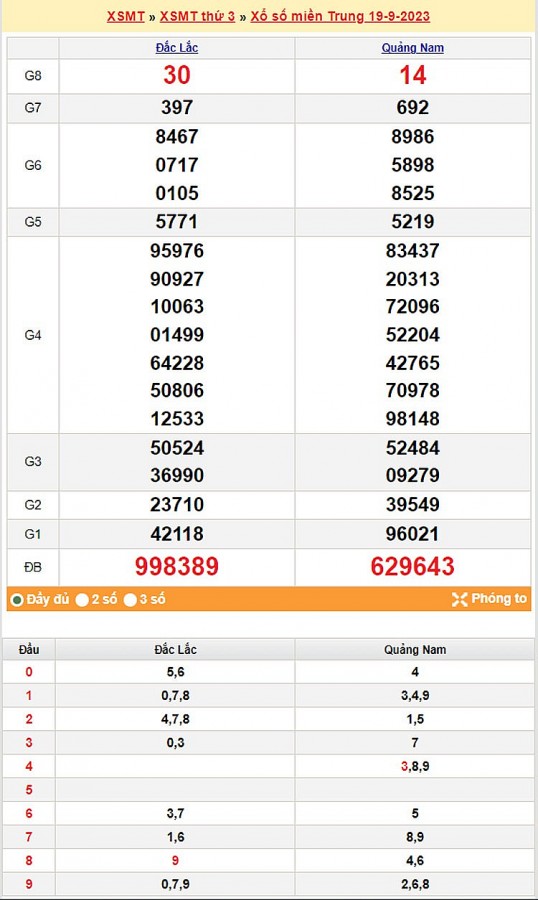
Task: Click Đầu 4 Quảng Nam value 3,8,9
Action: [x=415, y=766]
